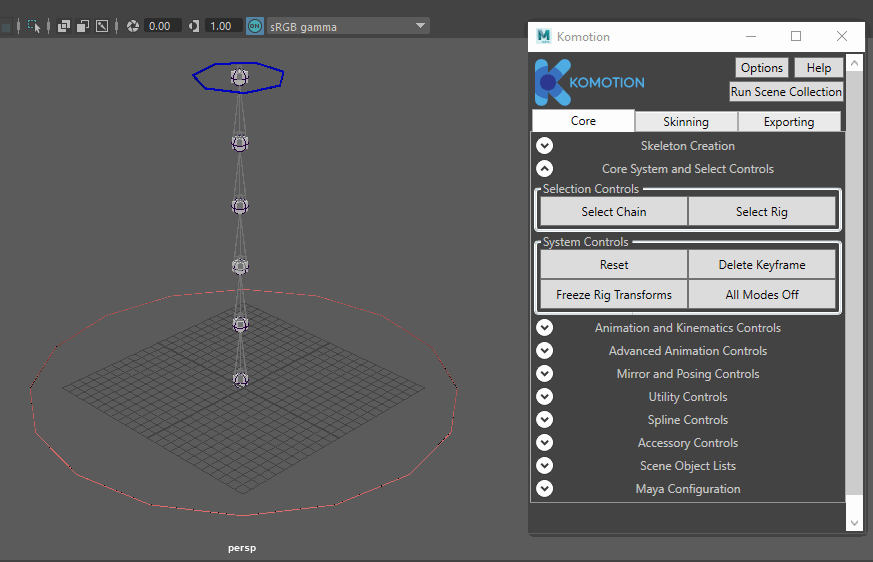Click Komotion panel scrollbar up arrow
873x562 pixels.
[854, 63]
